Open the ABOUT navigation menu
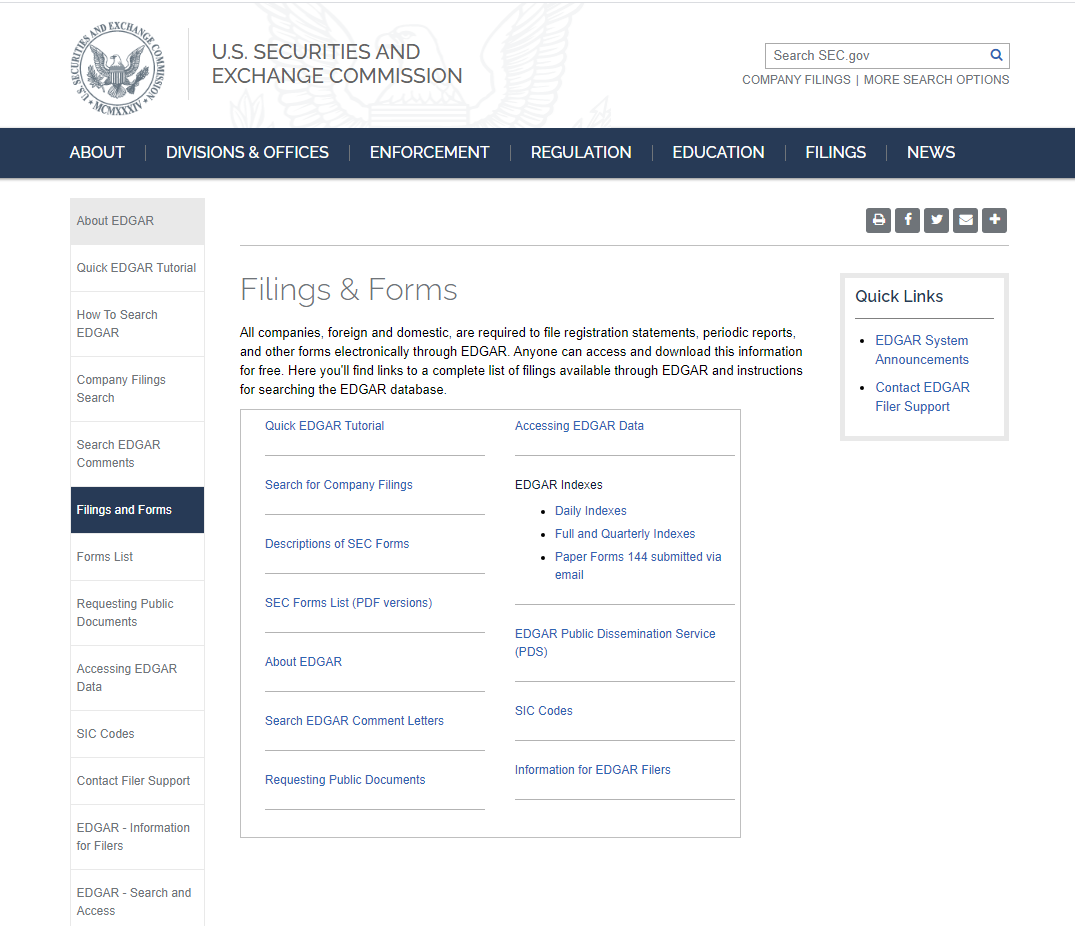1075x926 pixels. (x=97, y=152)
